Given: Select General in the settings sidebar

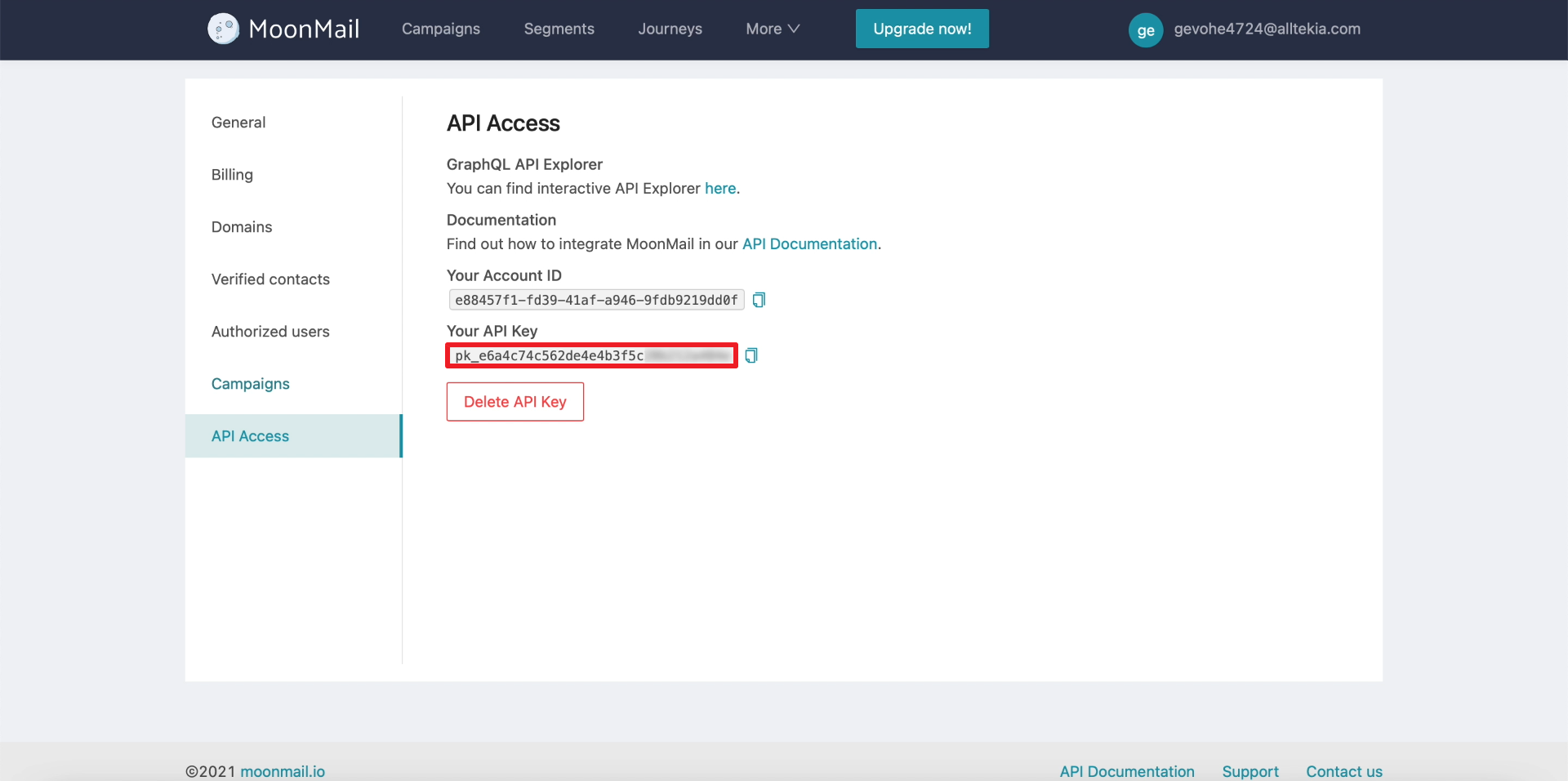Looking at the screenshot, I should pos(238,123).
